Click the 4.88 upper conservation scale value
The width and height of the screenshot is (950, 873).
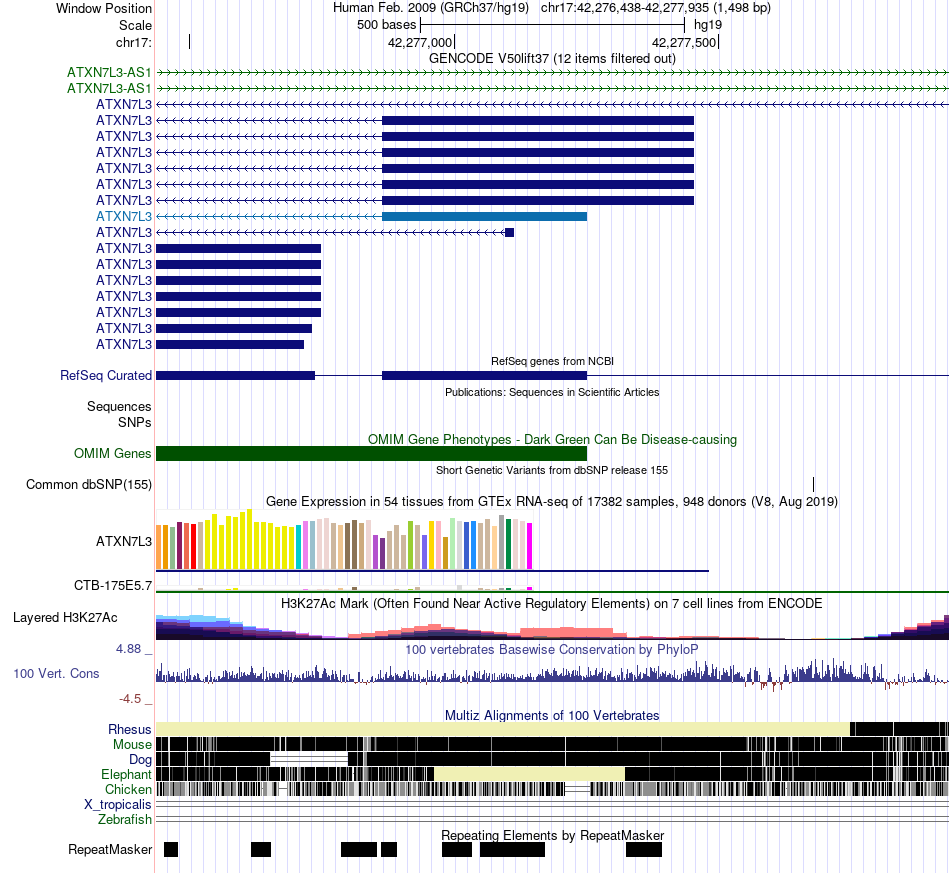pyautogui.click(x=128, y=649)
